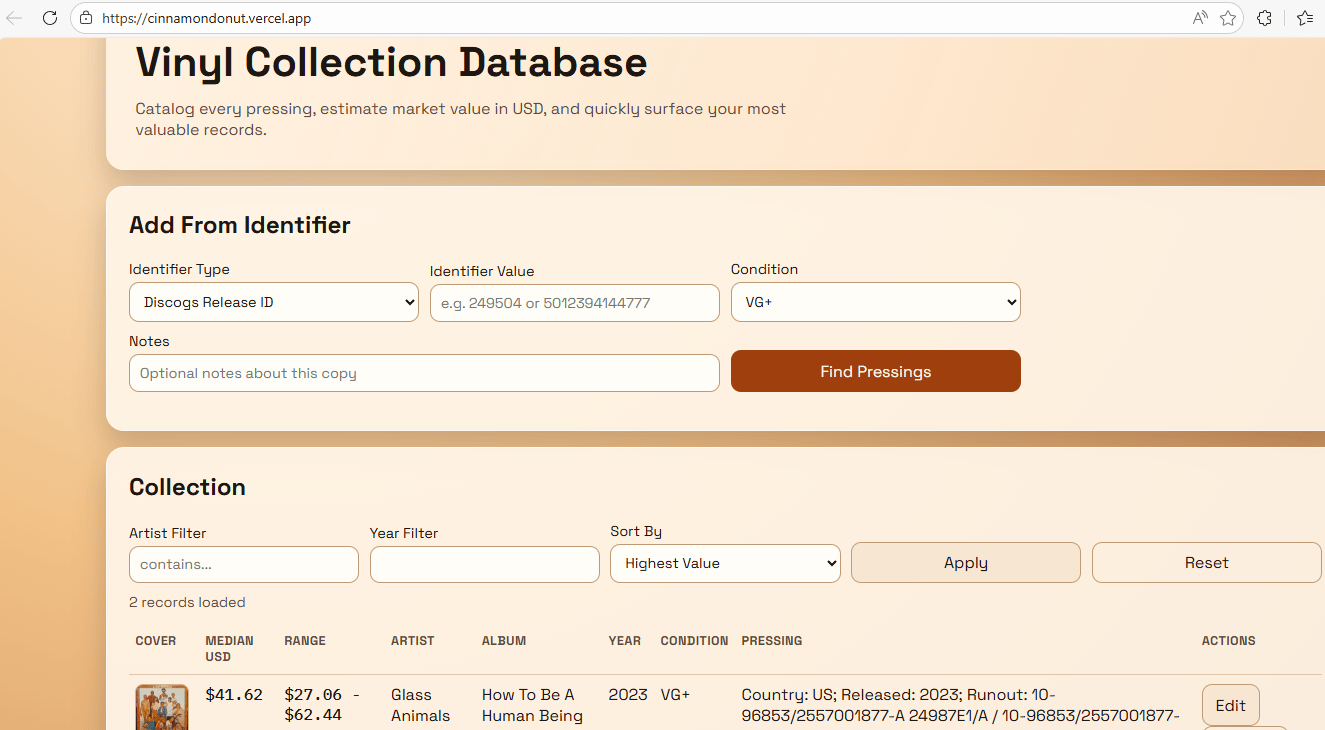The image size is (1325, 730).
Task: Click the 'Catalog every pressing' description text
Action: [461, 119]
